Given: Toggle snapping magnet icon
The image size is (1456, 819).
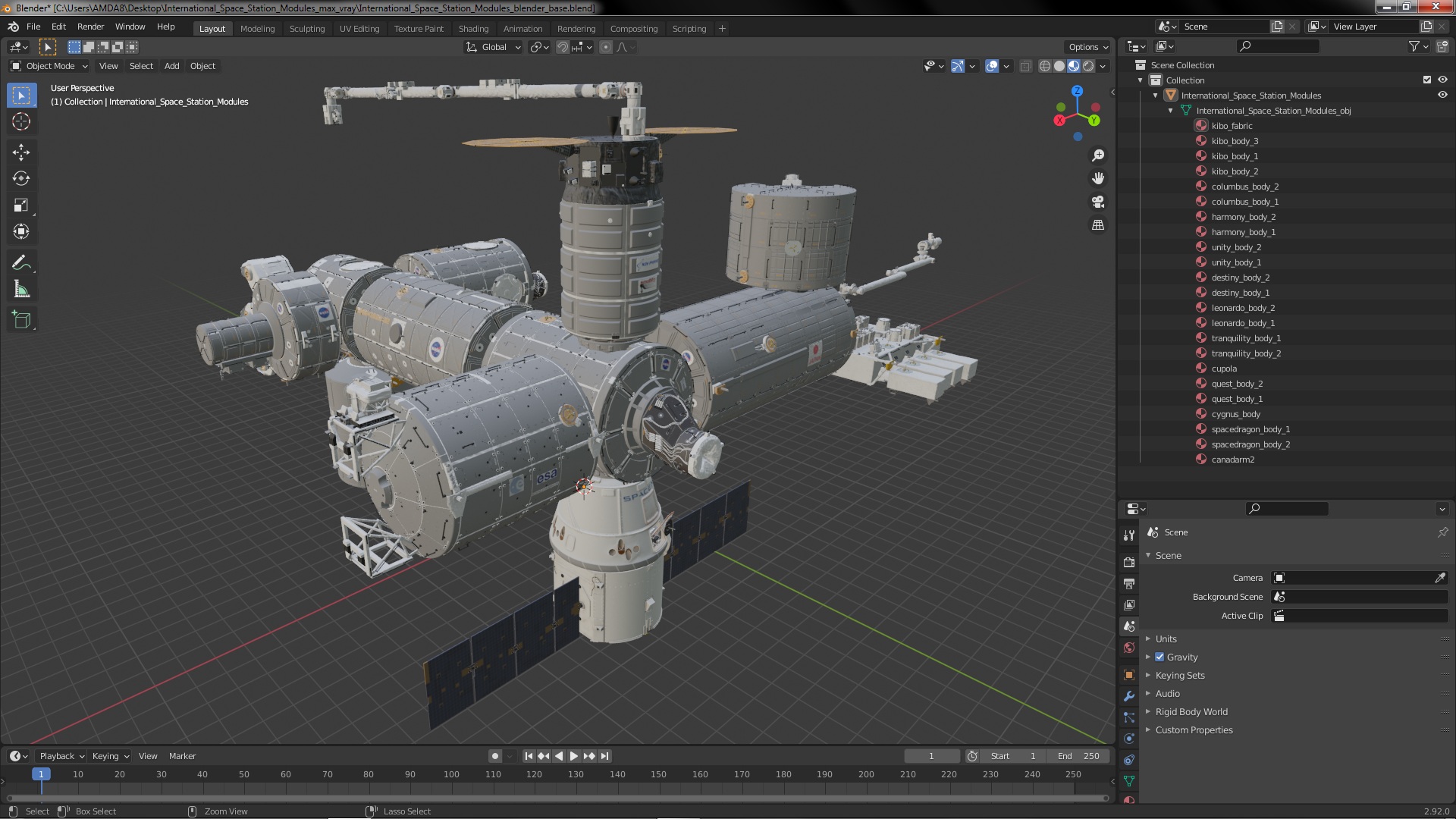Looking at the screenshot, I should point(563,47).
